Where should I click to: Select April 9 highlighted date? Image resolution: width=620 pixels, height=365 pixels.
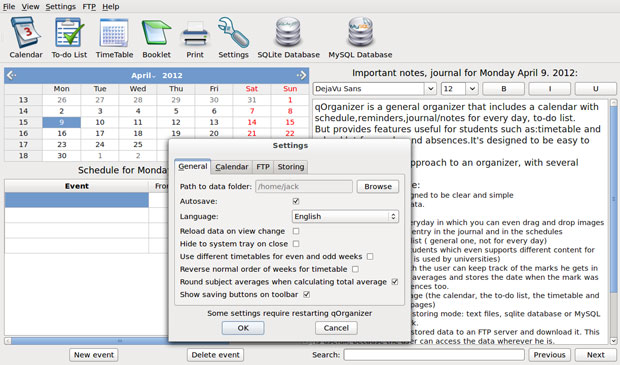pyautogui.click(x=62, y=122)
